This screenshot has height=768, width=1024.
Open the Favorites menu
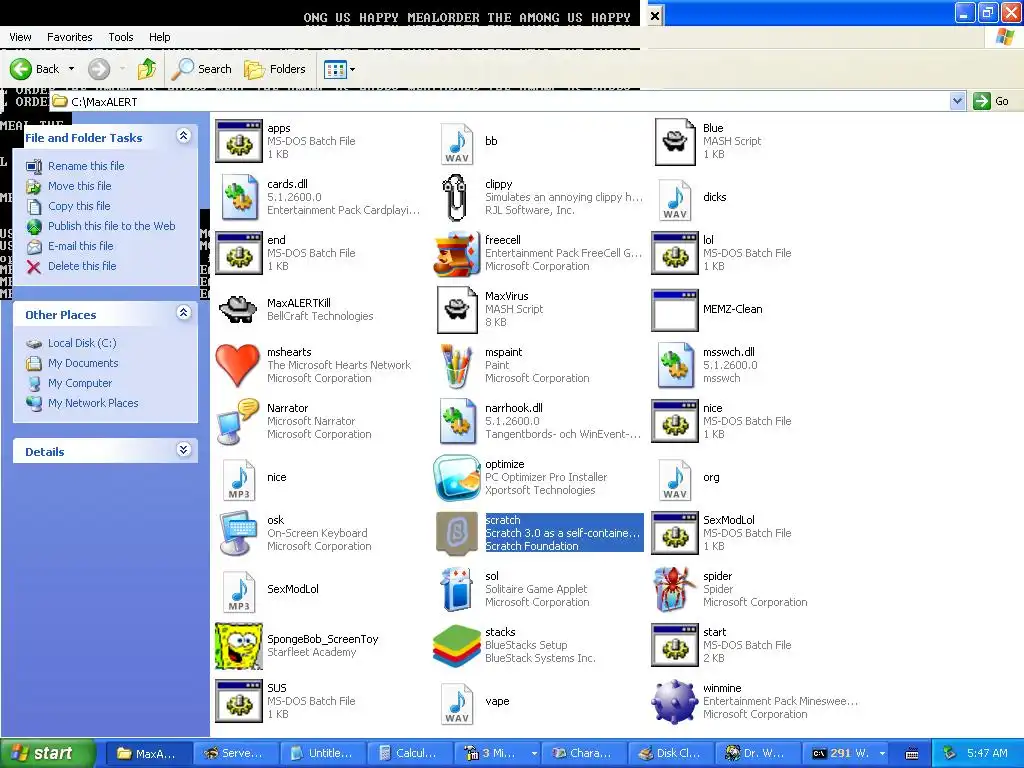tap(69, 37)
